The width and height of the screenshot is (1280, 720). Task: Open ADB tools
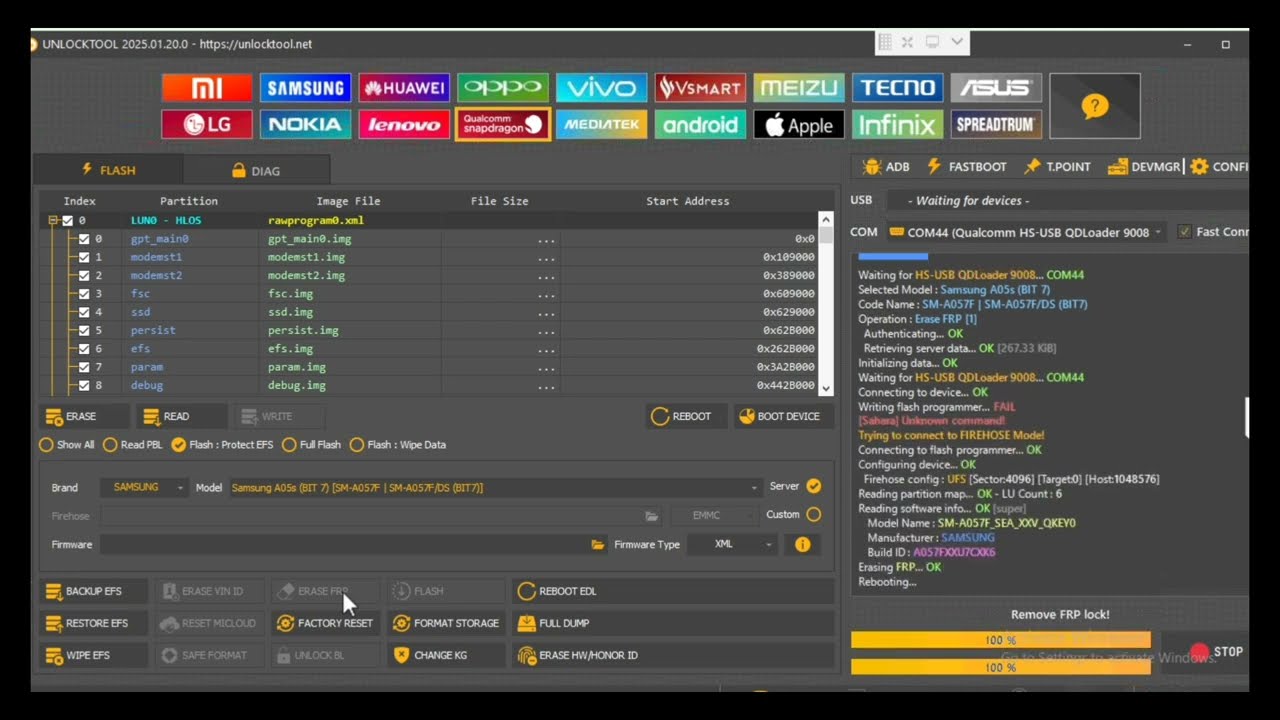[886, 167]
